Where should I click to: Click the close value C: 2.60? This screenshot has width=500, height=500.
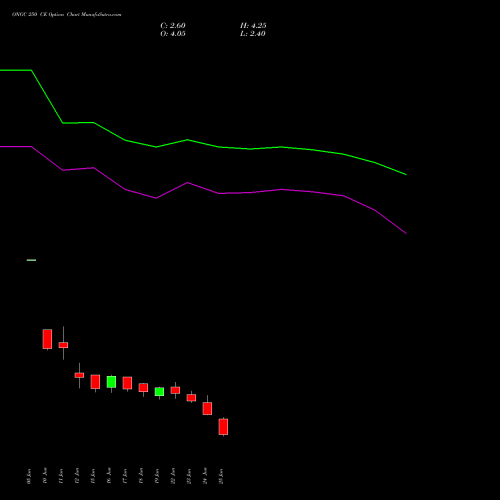(173, 26)
